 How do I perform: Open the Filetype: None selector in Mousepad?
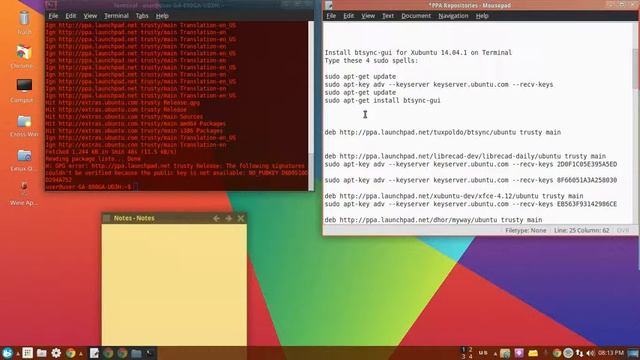click(525, 230)
